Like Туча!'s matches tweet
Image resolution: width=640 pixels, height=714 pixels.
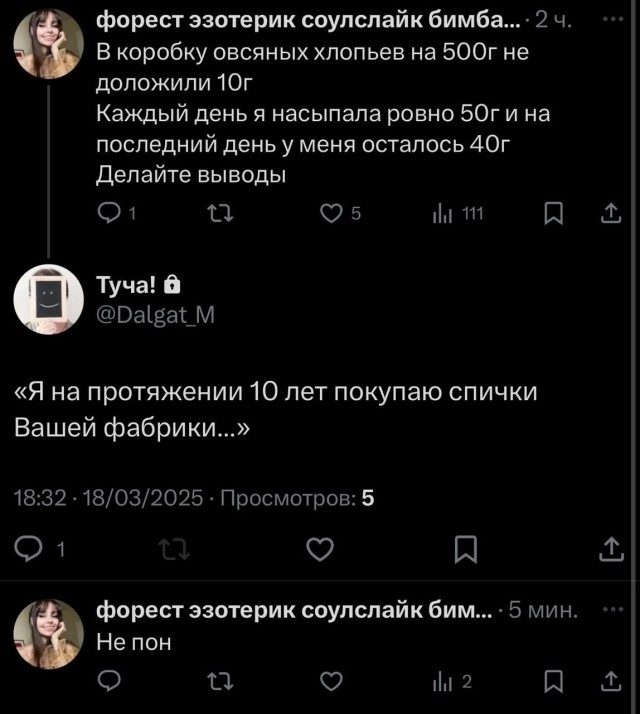click(319, 548)
